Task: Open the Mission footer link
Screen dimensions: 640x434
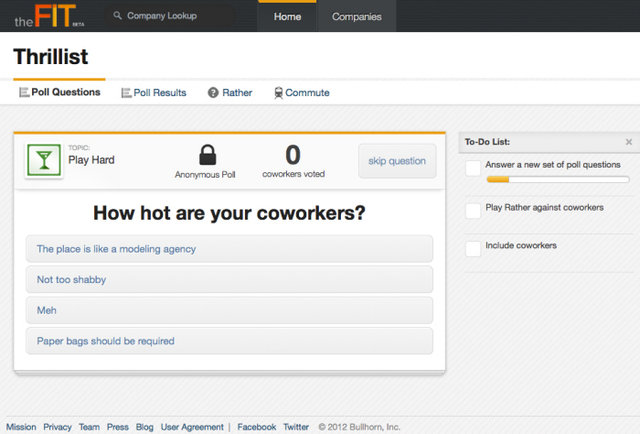Action: point(21,427)
